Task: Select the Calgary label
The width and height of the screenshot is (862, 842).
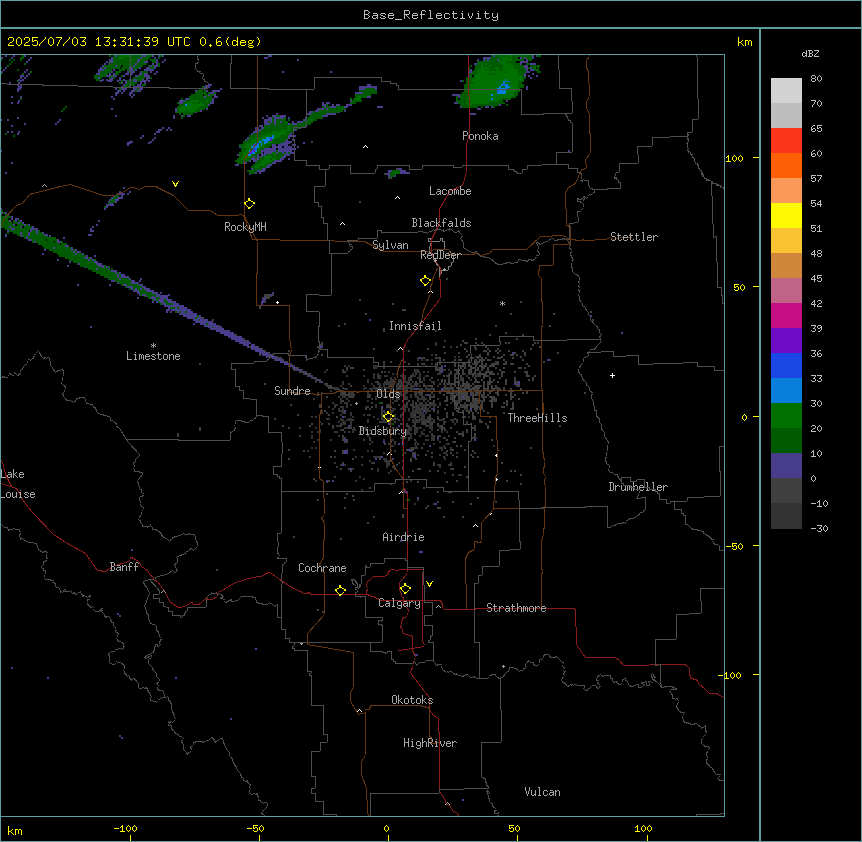Action: click(399, 603)
